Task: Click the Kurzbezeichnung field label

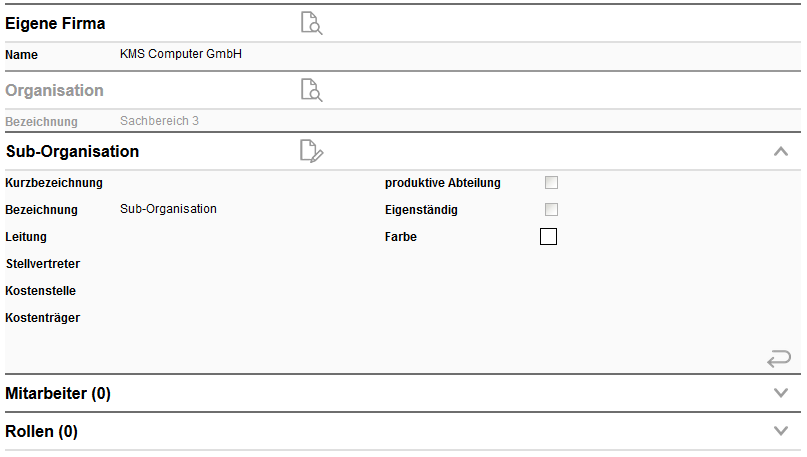Action: tap(54, 183)
